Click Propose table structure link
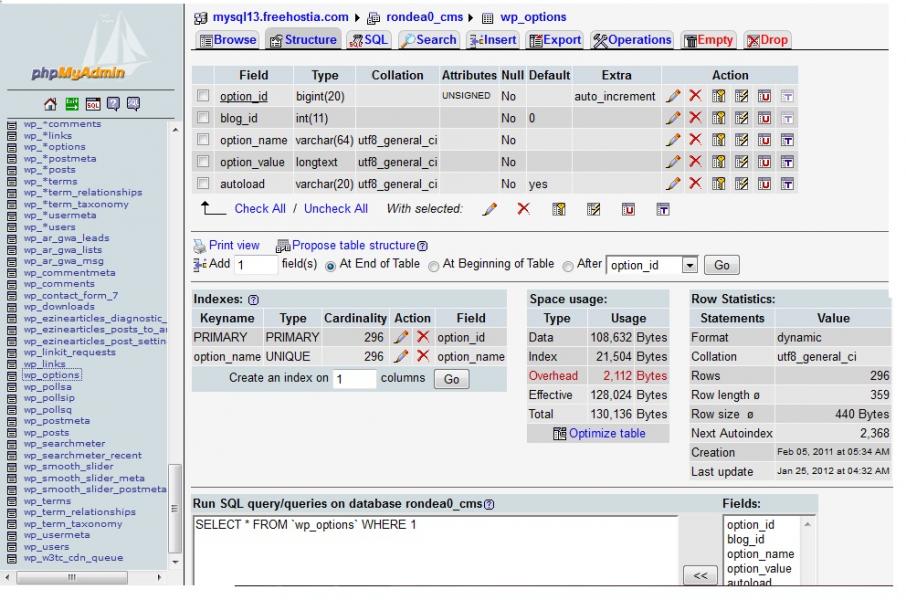 [x=353, y=245]
